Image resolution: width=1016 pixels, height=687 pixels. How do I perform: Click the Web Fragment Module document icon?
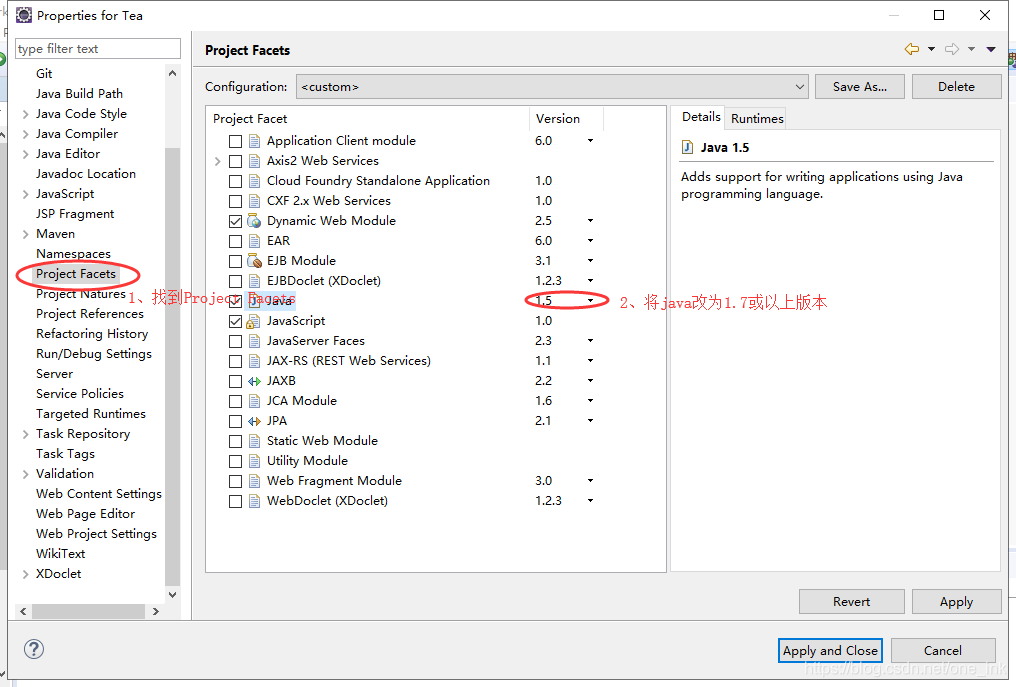pyautogui.click(x=254, y=482)
